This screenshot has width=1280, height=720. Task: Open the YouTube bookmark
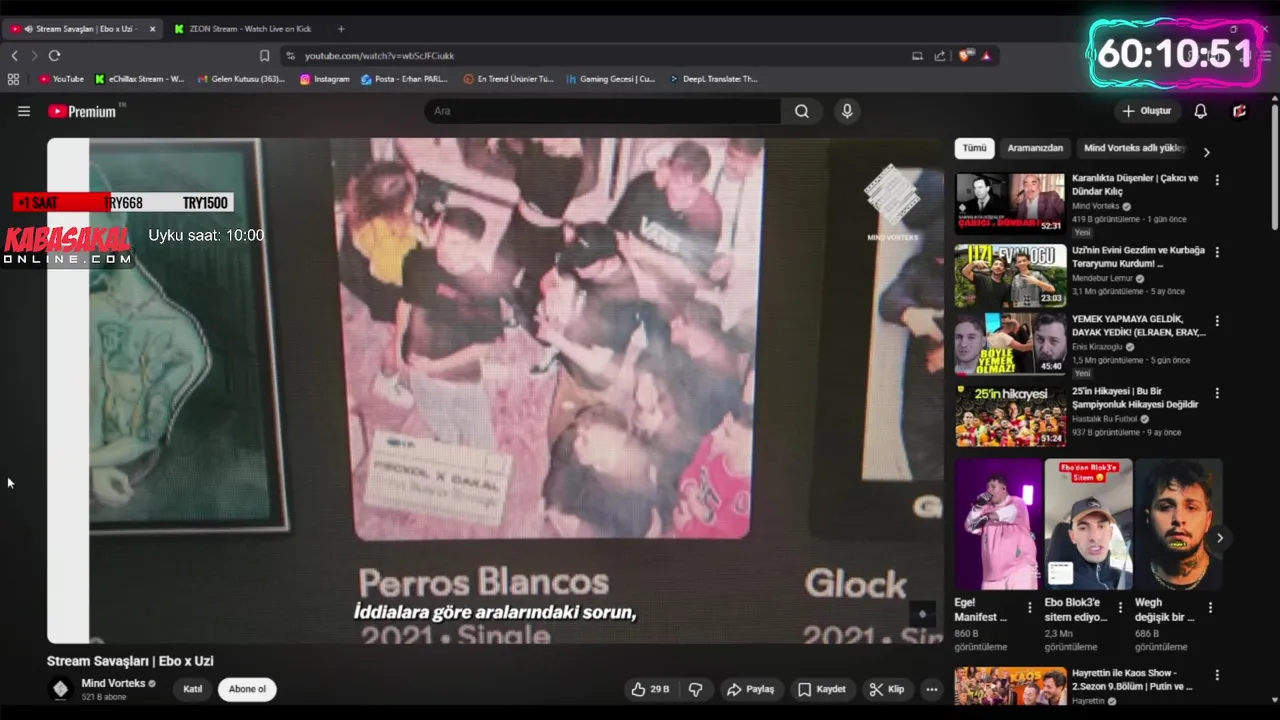tap(62, 79)
